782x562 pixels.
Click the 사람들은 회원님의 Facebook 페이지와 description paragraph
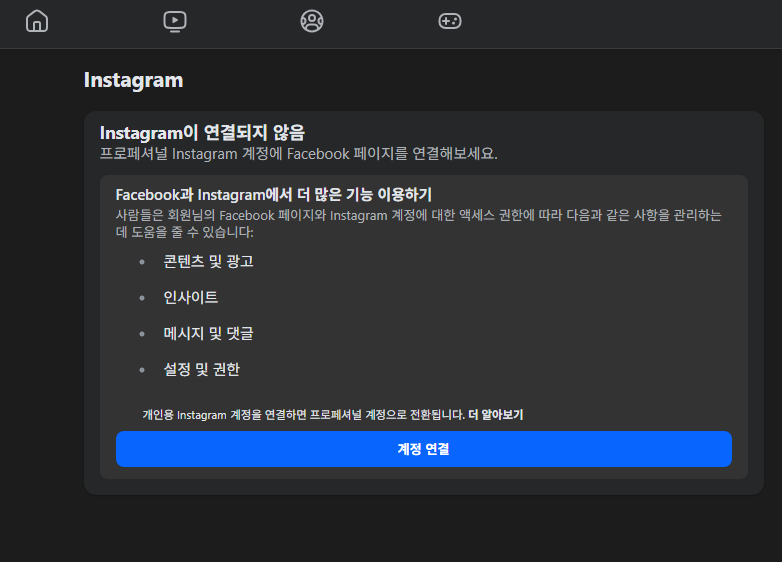click(x=419, y=223)
